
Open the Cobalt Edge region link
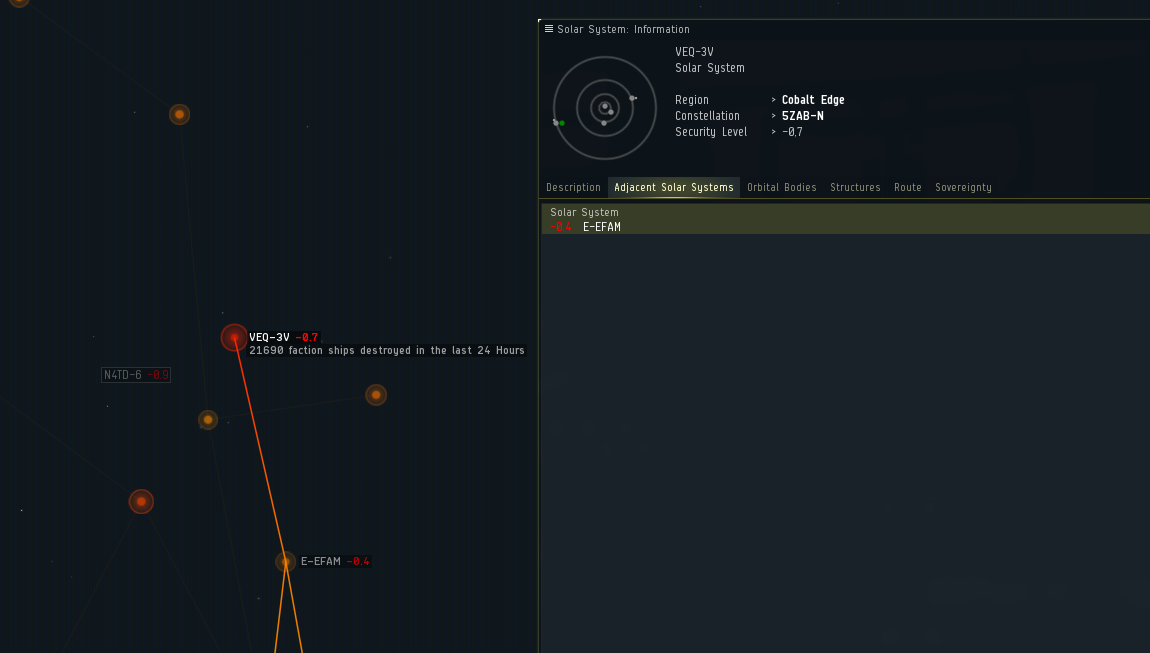(x=813, y=100)
